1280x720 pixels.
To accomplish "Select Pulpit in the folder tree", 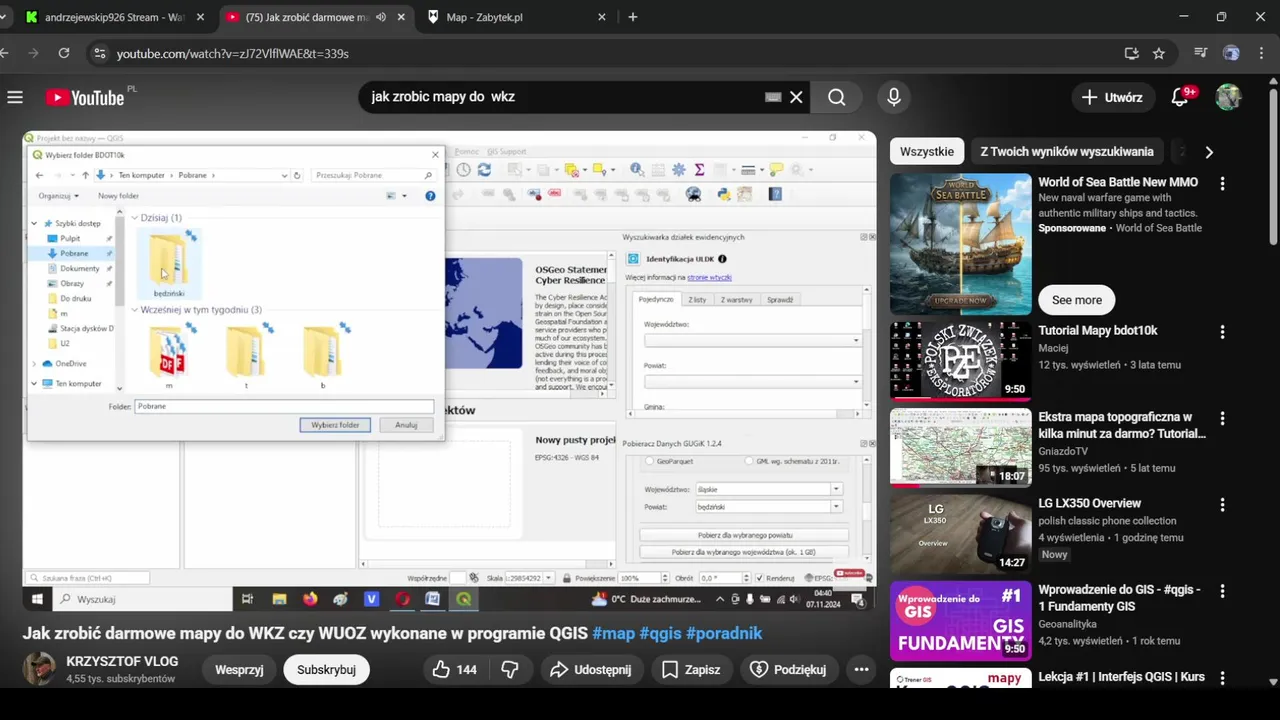I will click(x=70, y=238).
